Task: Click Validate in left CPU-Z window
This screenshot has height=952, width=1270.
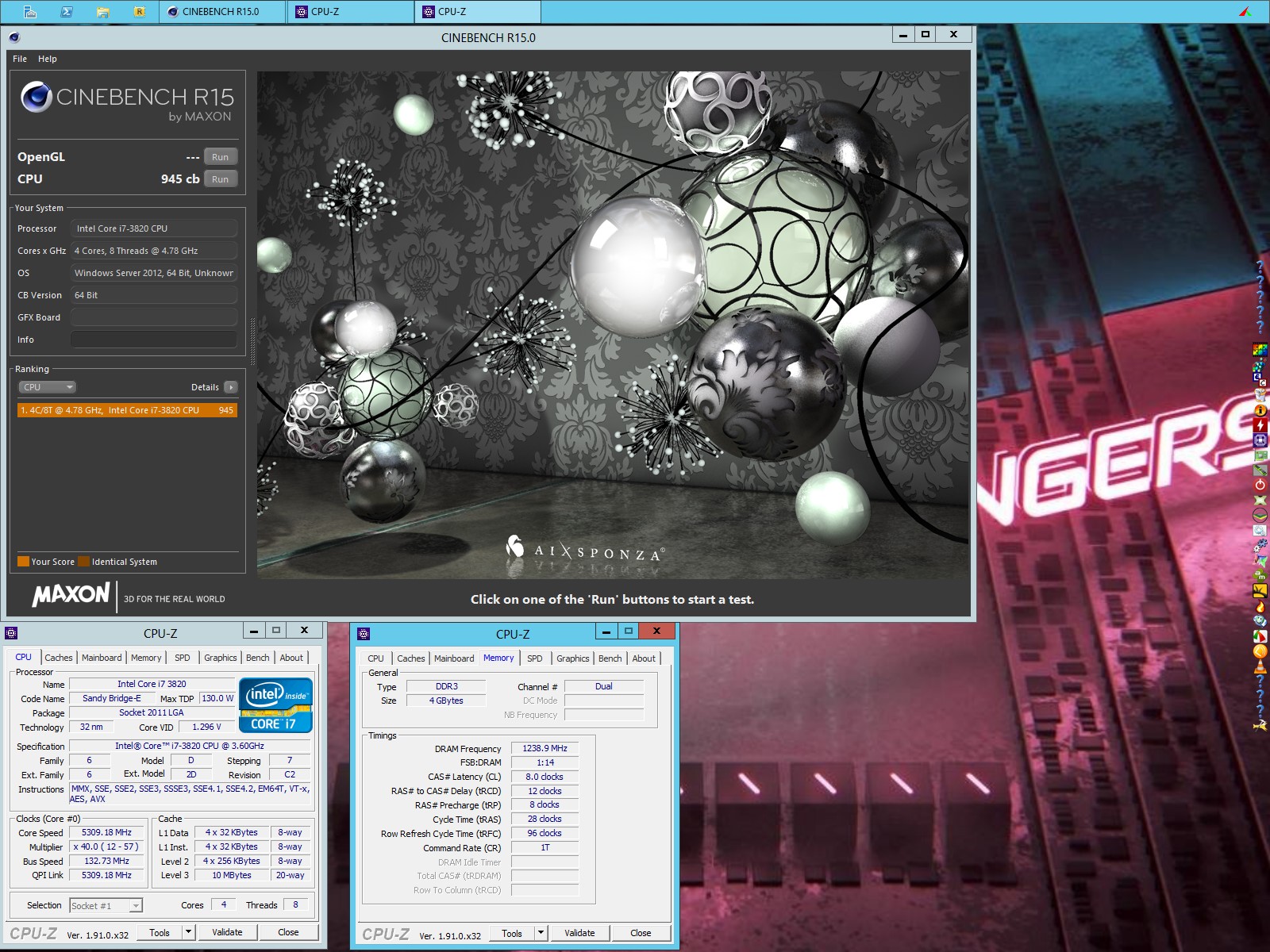Action: point(227,932)
